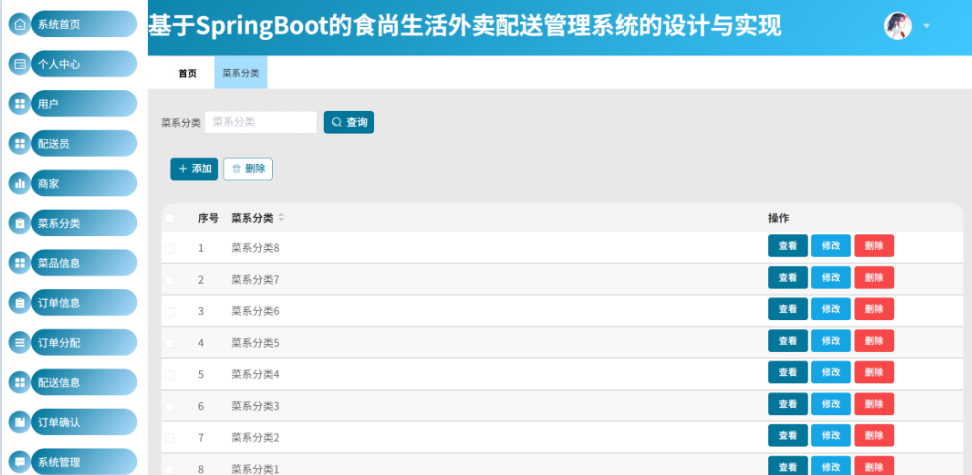Check the box for row 菜系分类4
The width and height of the screenshot is (972, 475).
pyautogui.click(x=169, y=375)
